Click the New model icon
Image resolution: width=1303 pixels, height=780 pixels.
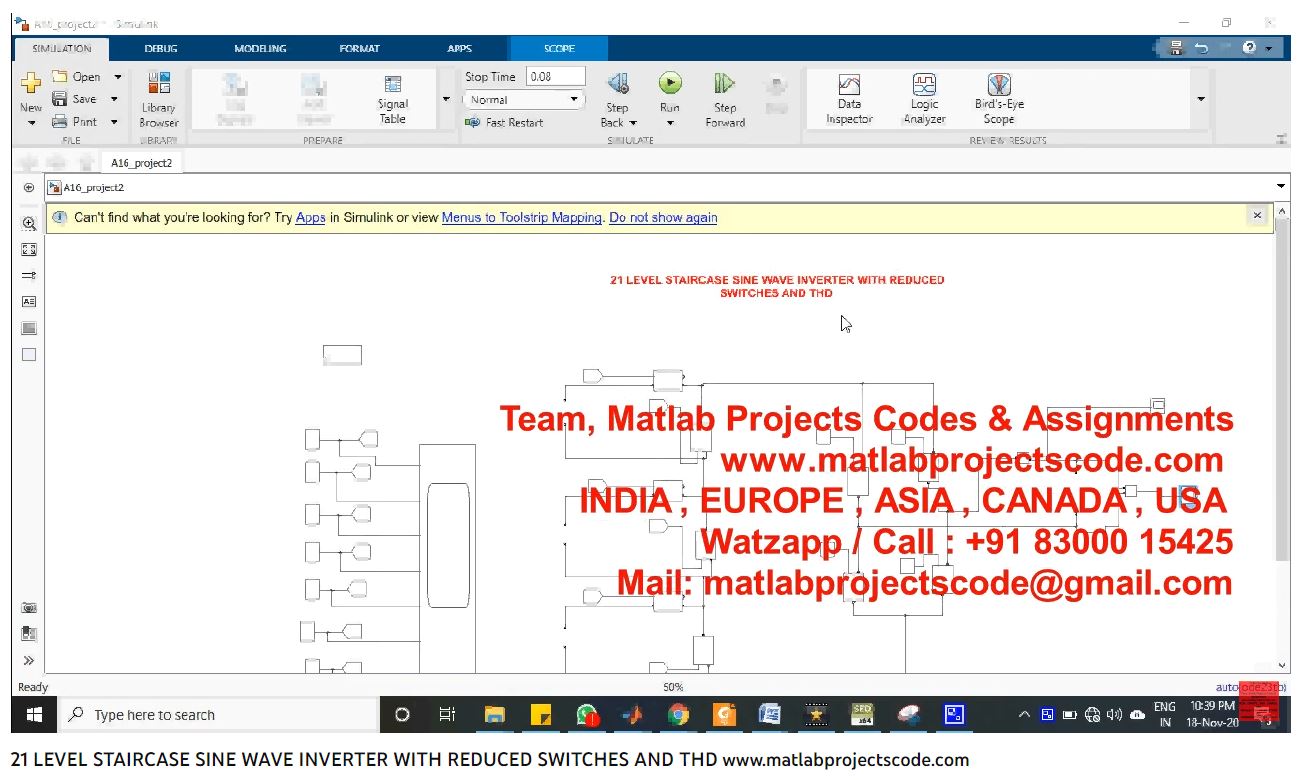31,83
